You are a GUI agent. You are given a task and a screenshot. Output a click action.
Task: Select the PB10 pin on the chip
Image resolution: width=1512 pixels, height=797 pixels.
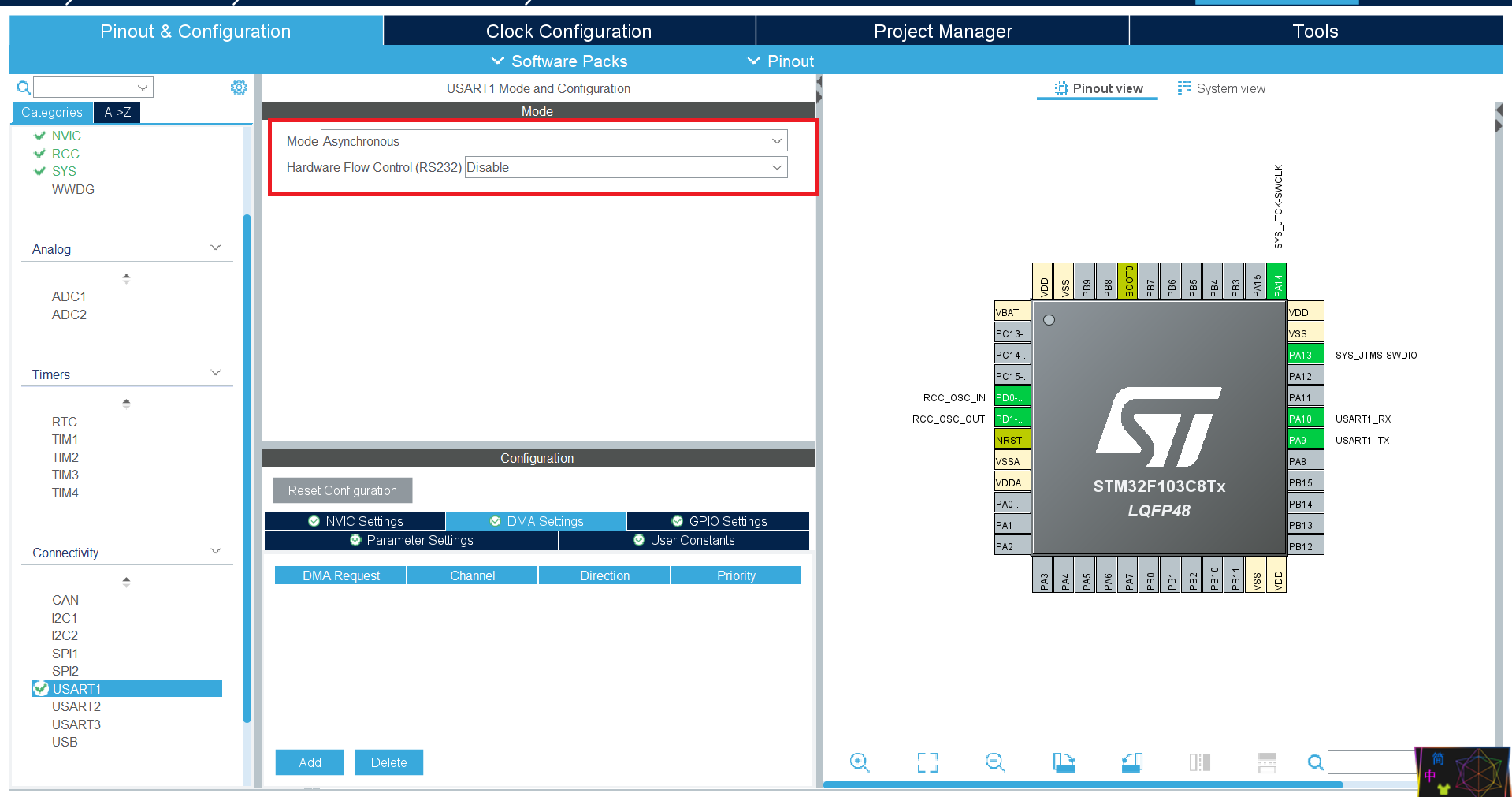[x=1213, y=575]
